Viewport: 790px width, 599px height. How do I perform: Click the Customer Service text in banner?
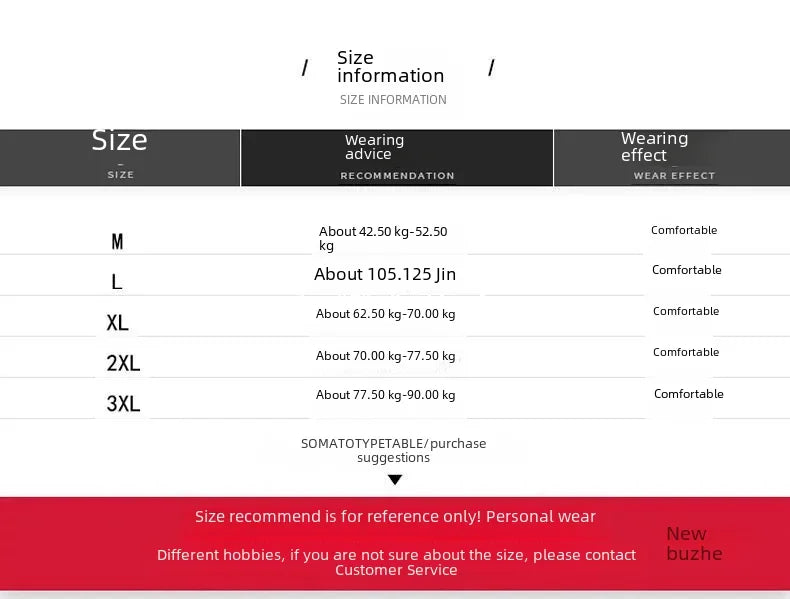click(397, 570)
